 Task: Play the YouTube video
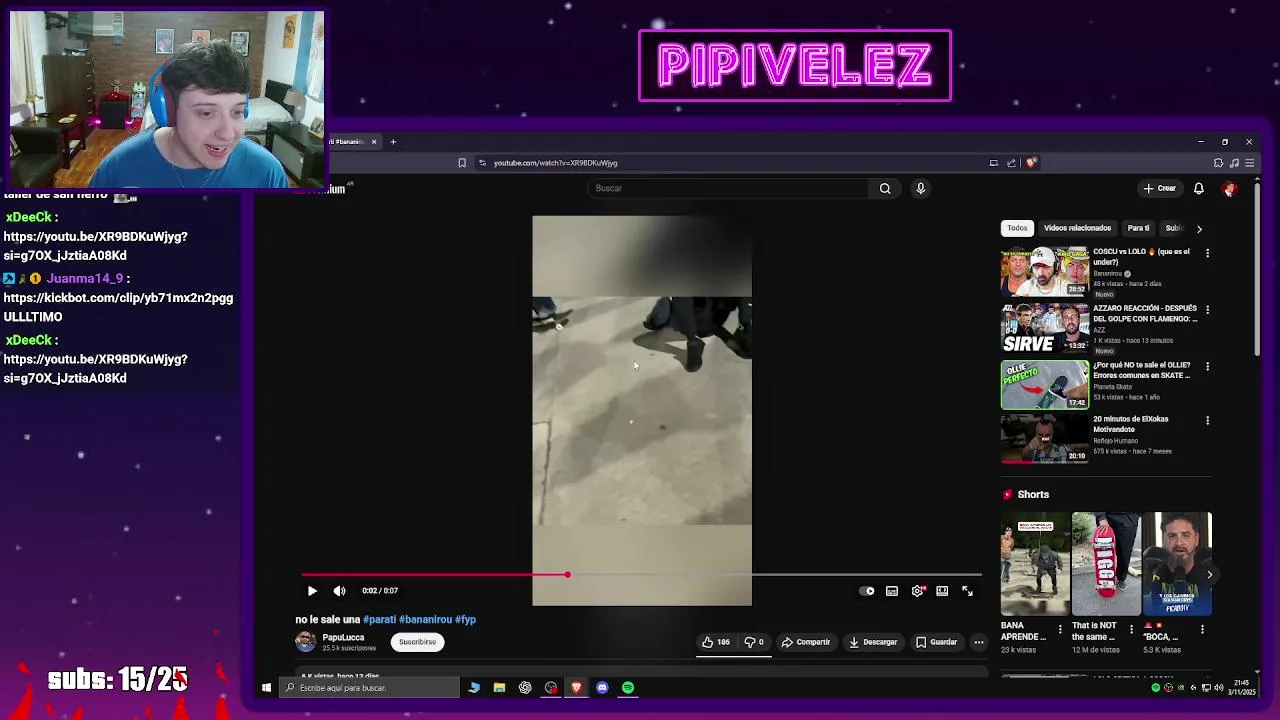coord(312,591)
